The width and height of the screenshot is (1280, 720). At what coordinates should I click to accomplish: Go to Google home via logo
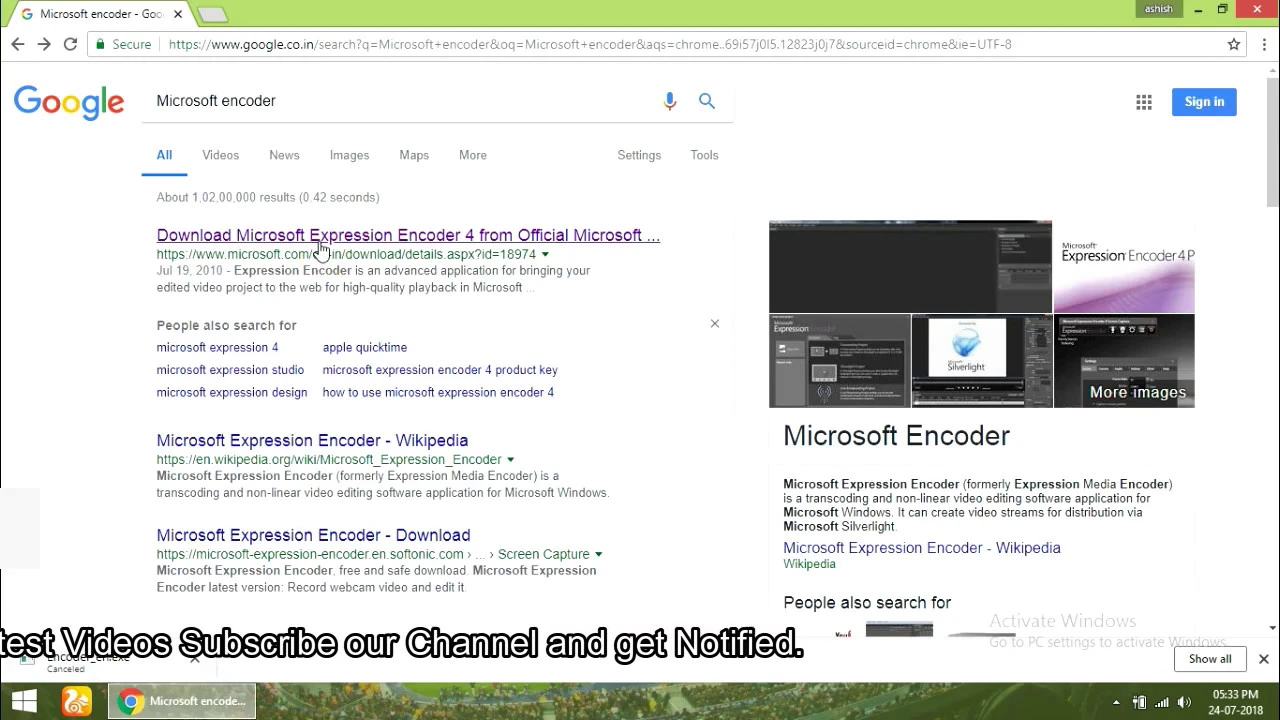click(69, 102)
